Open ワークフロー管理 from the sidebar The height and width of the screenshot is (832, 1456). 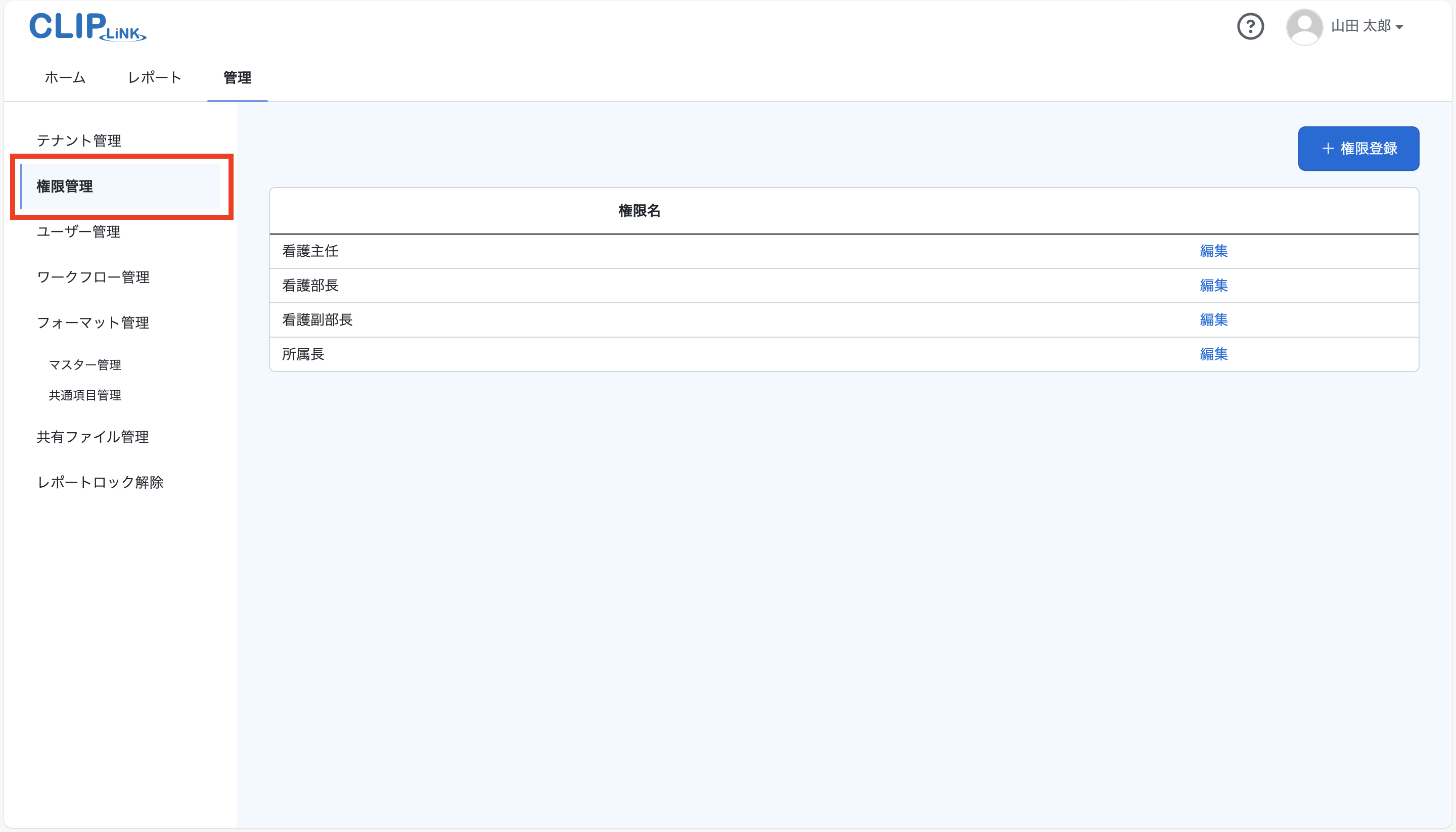click(93, 277)
